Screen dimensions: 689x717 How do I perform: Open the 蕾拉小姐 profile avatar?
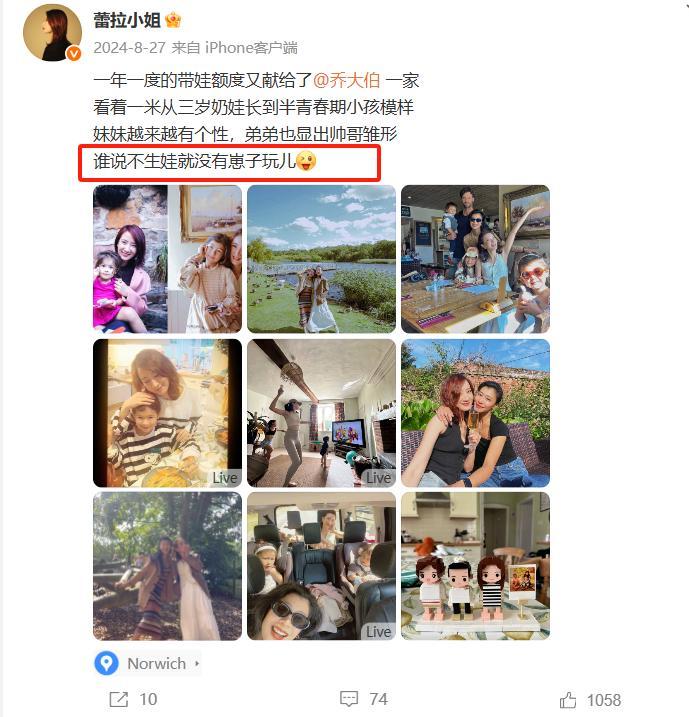point(52,33)
